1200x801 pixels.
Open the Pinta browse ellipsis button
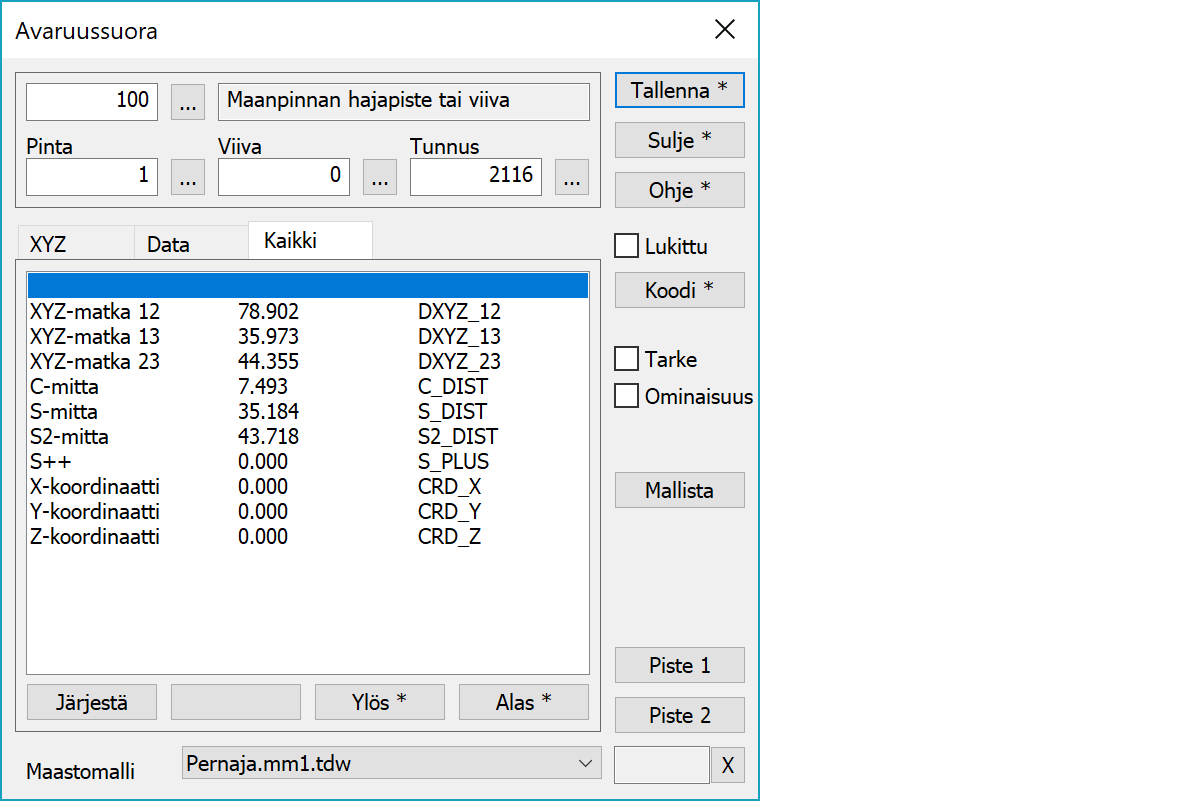tap(188, 177)
